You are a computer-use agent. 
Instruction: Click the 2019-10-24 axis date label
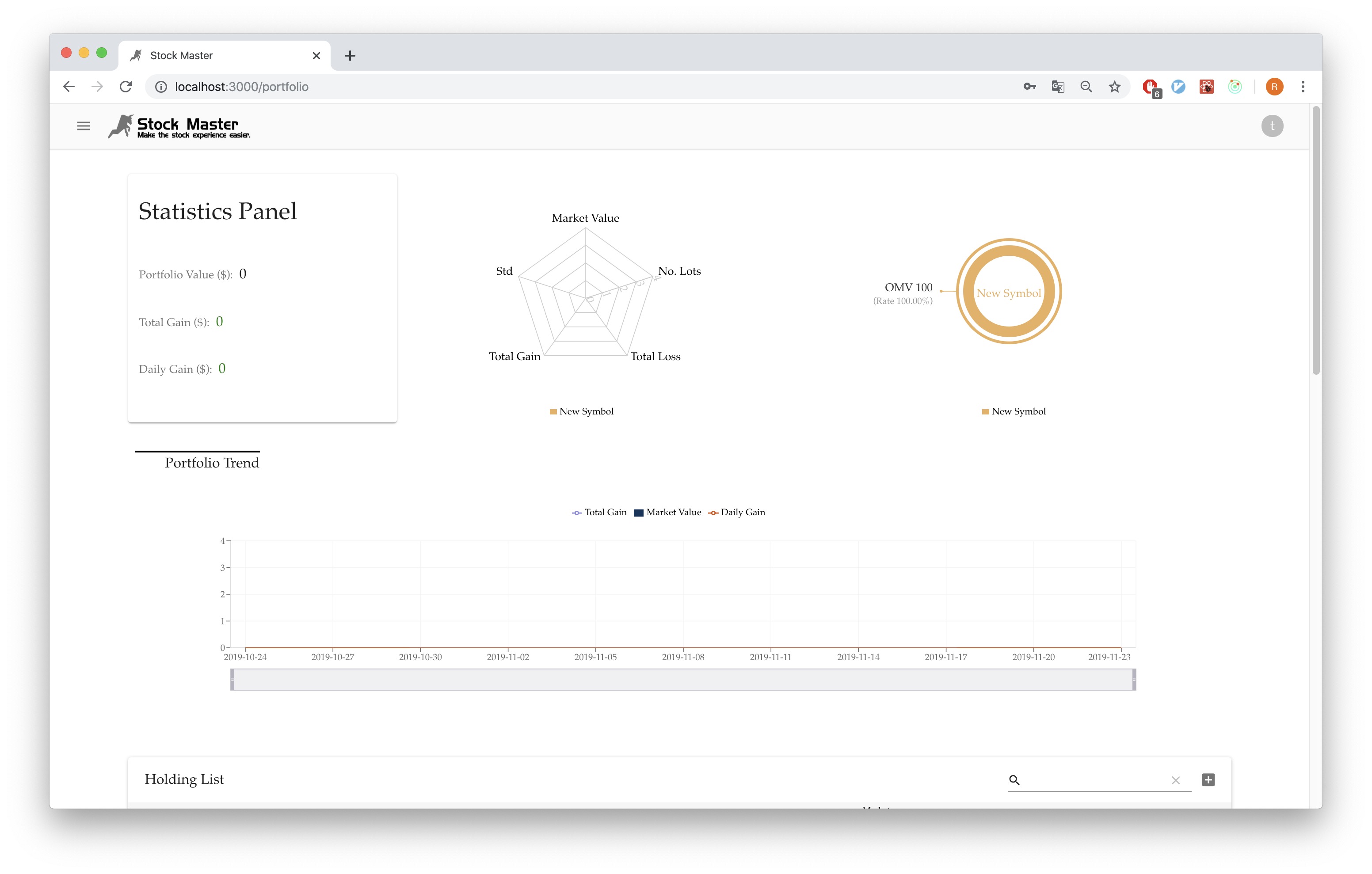(245, 657)
